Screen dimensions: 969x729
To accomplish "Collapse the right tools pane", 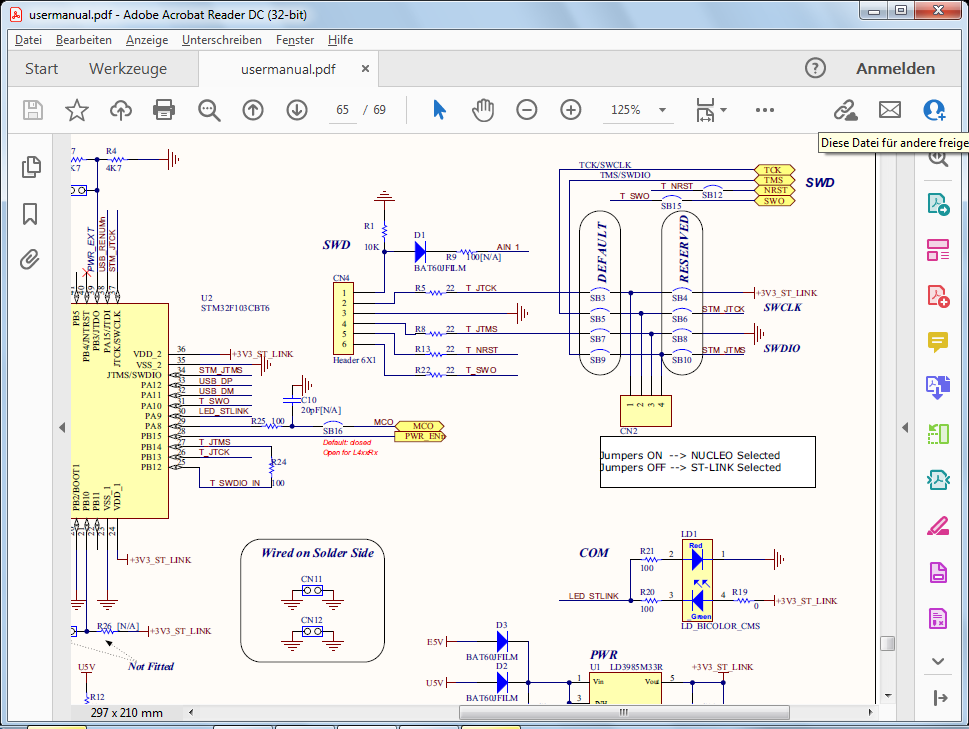I will click(941, 698).
